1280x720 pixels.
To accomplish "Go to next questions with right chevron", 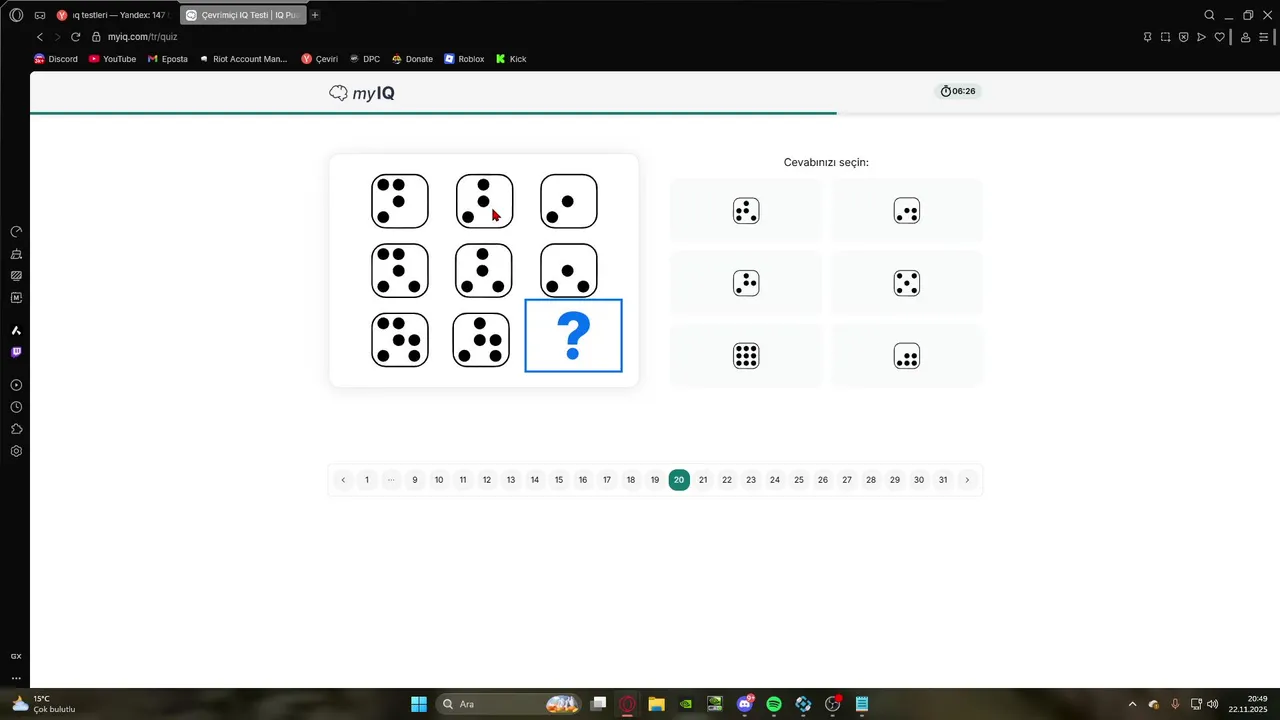I will click(967, 480).
